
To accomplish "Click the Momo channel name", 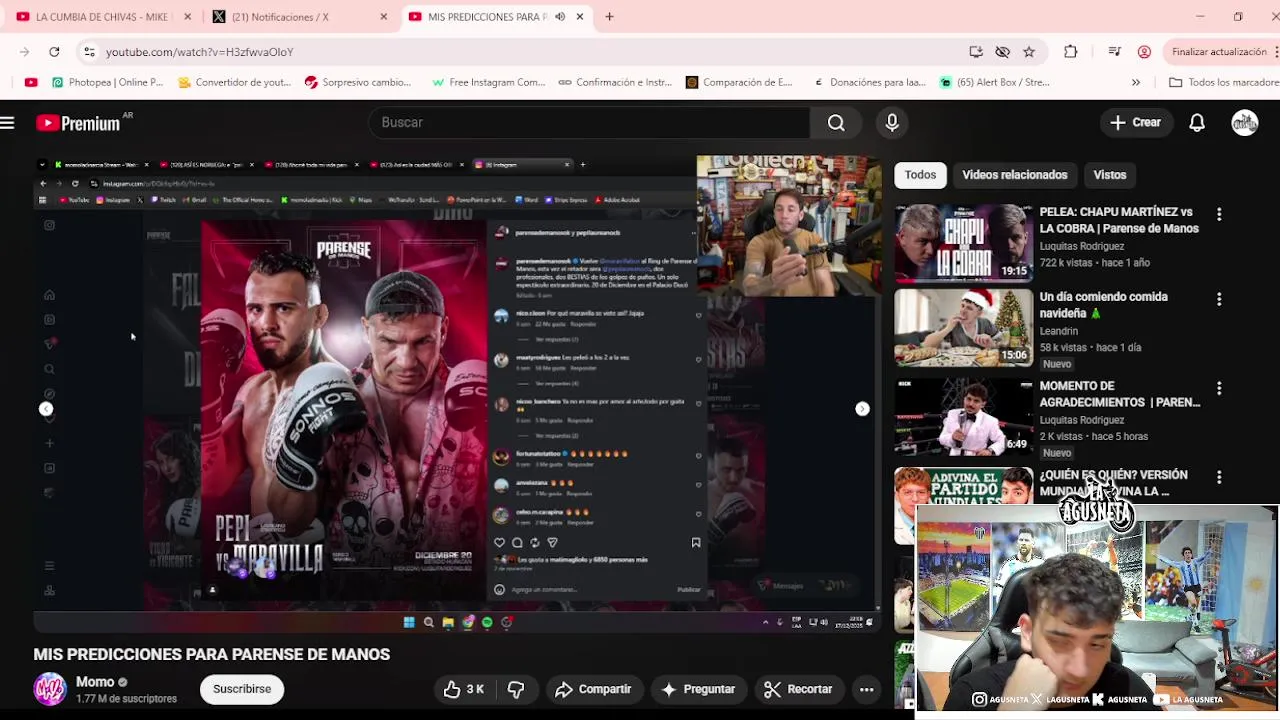I will [x=95, y=682].
